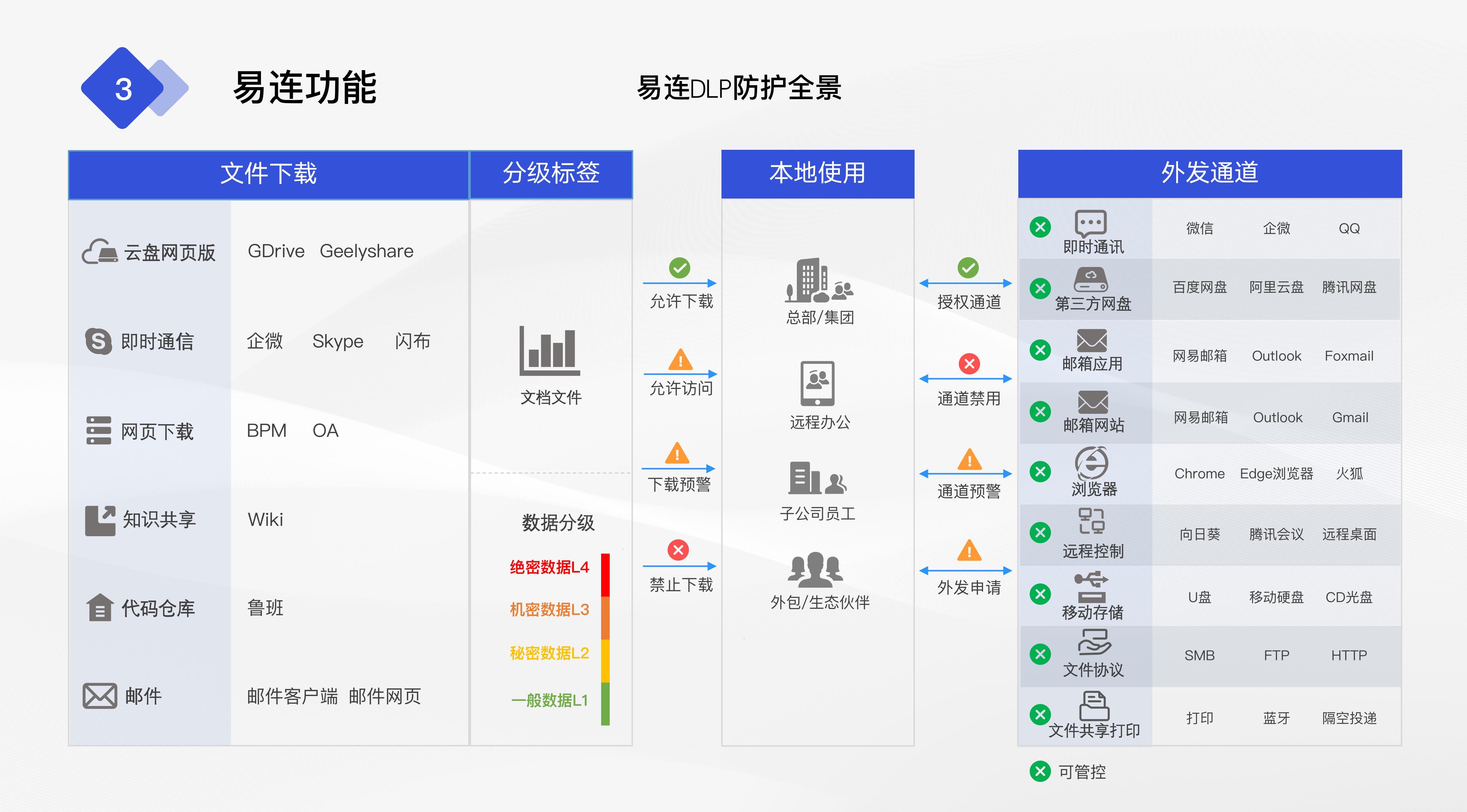Click the cloud drive web version icon
This screenshot has width=1467, height=812.
[x=100, y=251]
